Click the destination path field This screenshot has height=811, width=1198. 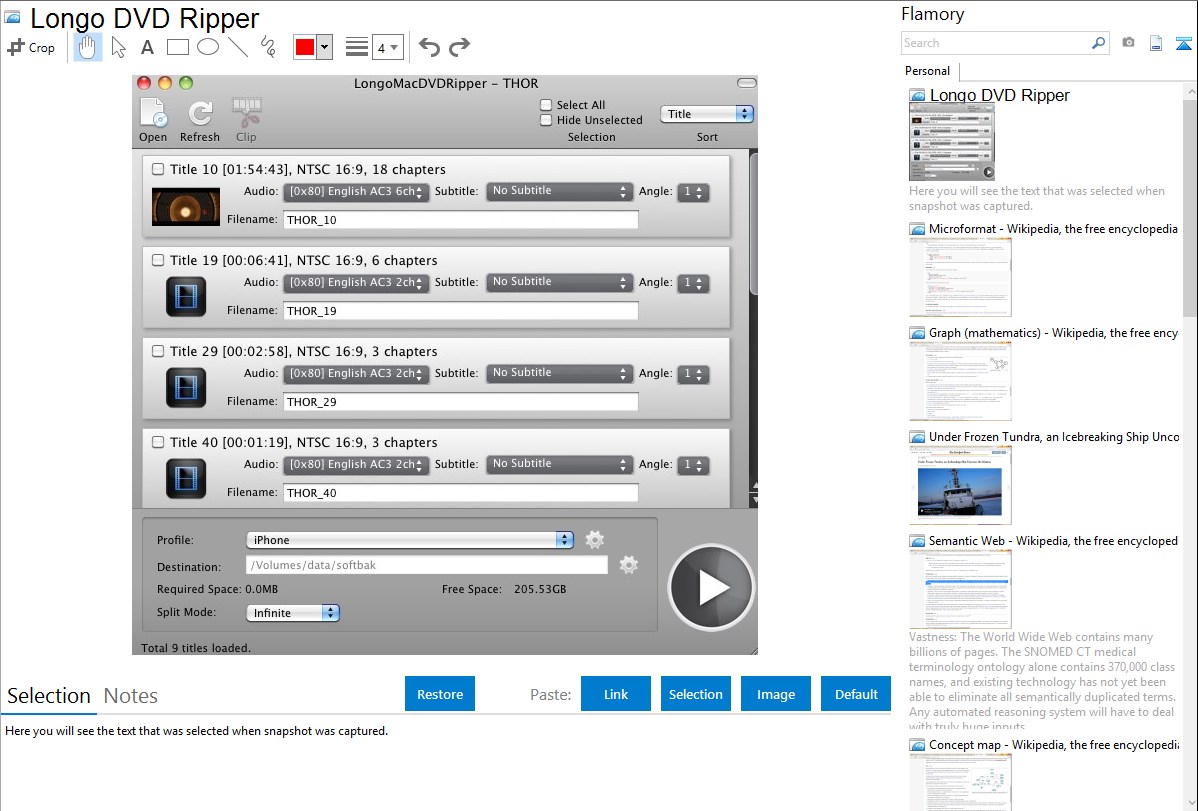pos(427,565)
